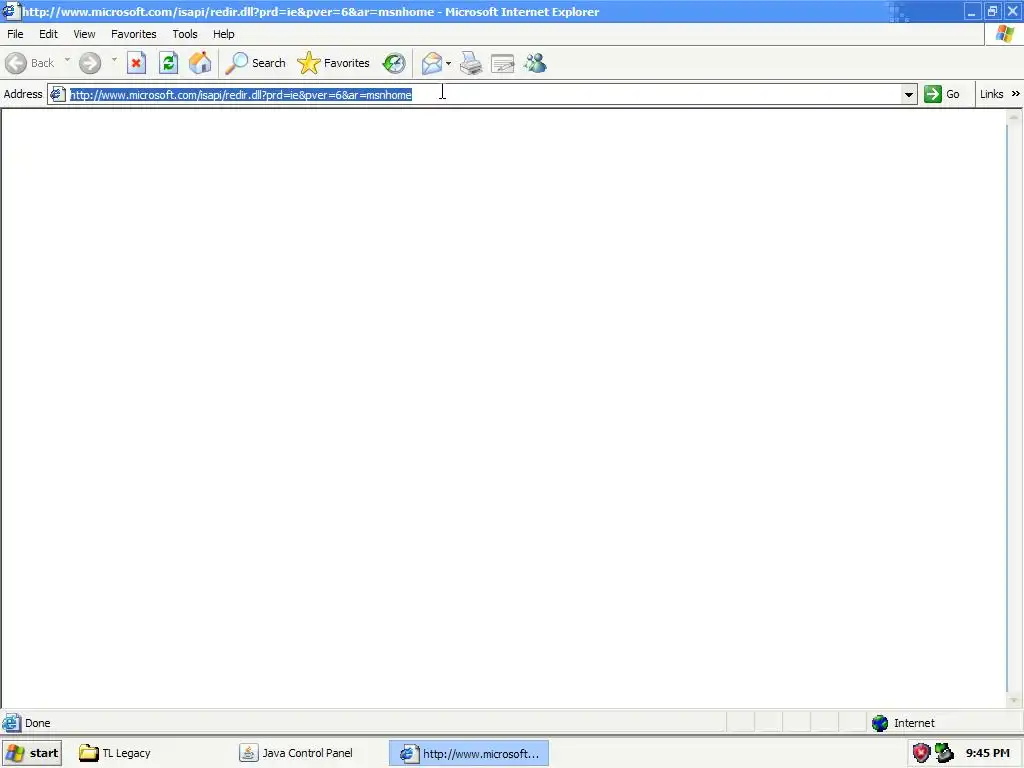The width and height of the screenshot is (1024, 768).
Task: Open the Favorites star toolbar button
Action: [x=333, y=63]
